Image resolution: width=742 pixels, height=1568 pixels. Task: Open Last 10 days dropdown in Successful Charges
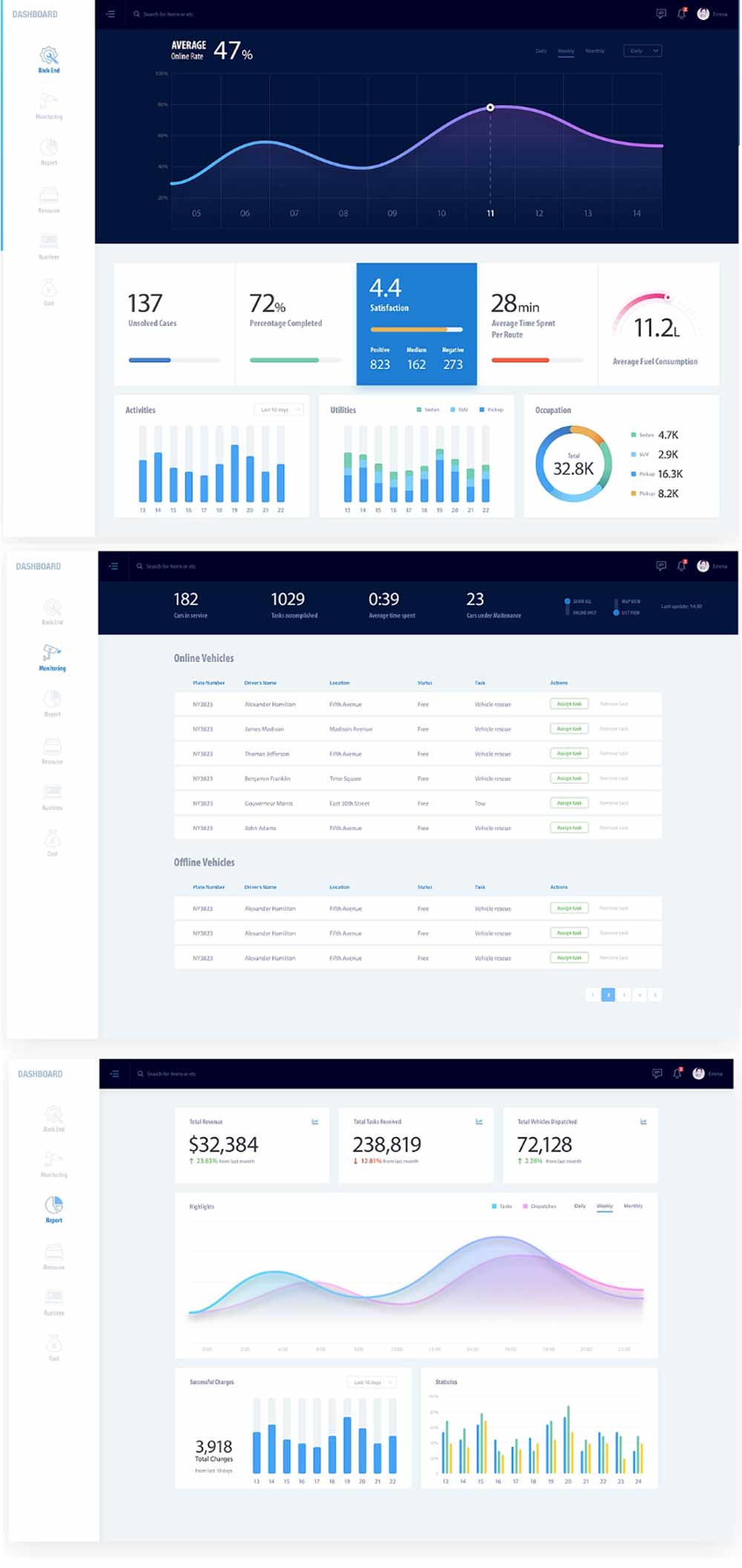click(x=371, y=1382)
